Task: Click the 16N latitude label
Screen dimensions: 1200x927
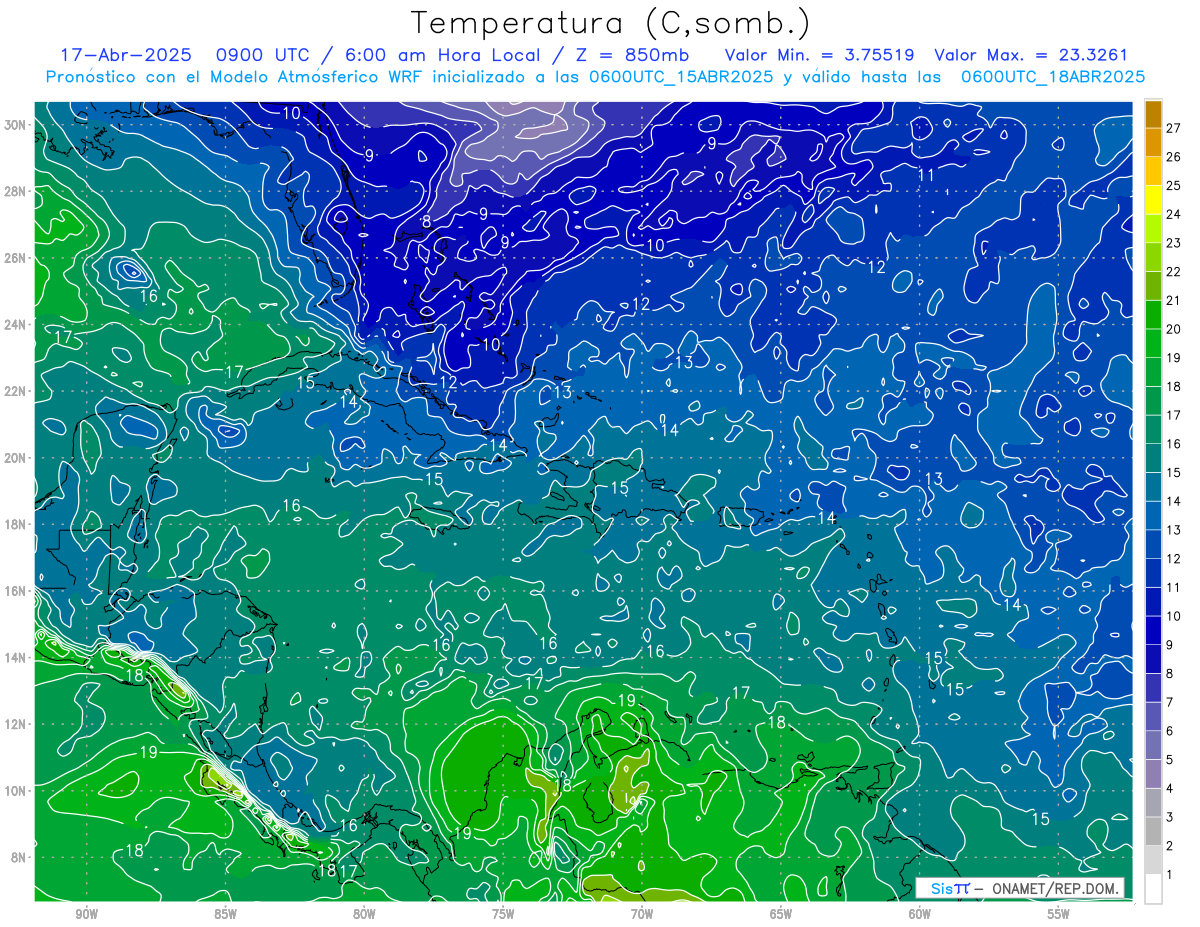Action: click(14, 591)
